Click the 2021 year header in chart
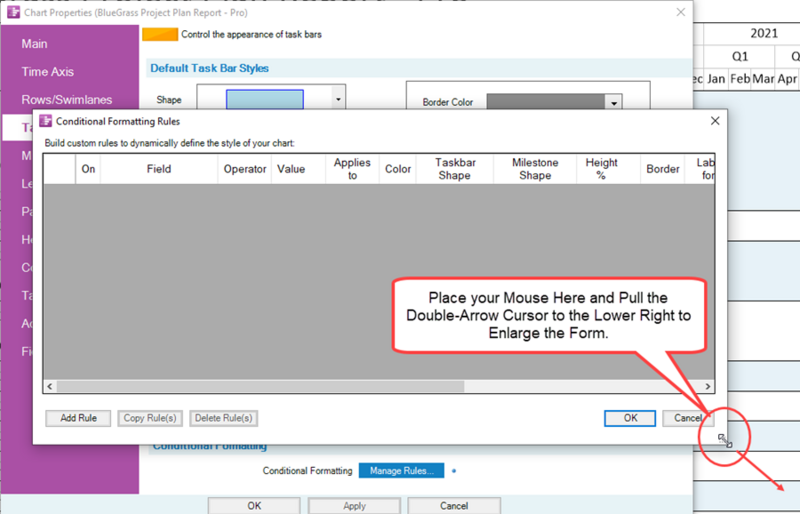The image size is (800, 514). (x=764, y=33)
